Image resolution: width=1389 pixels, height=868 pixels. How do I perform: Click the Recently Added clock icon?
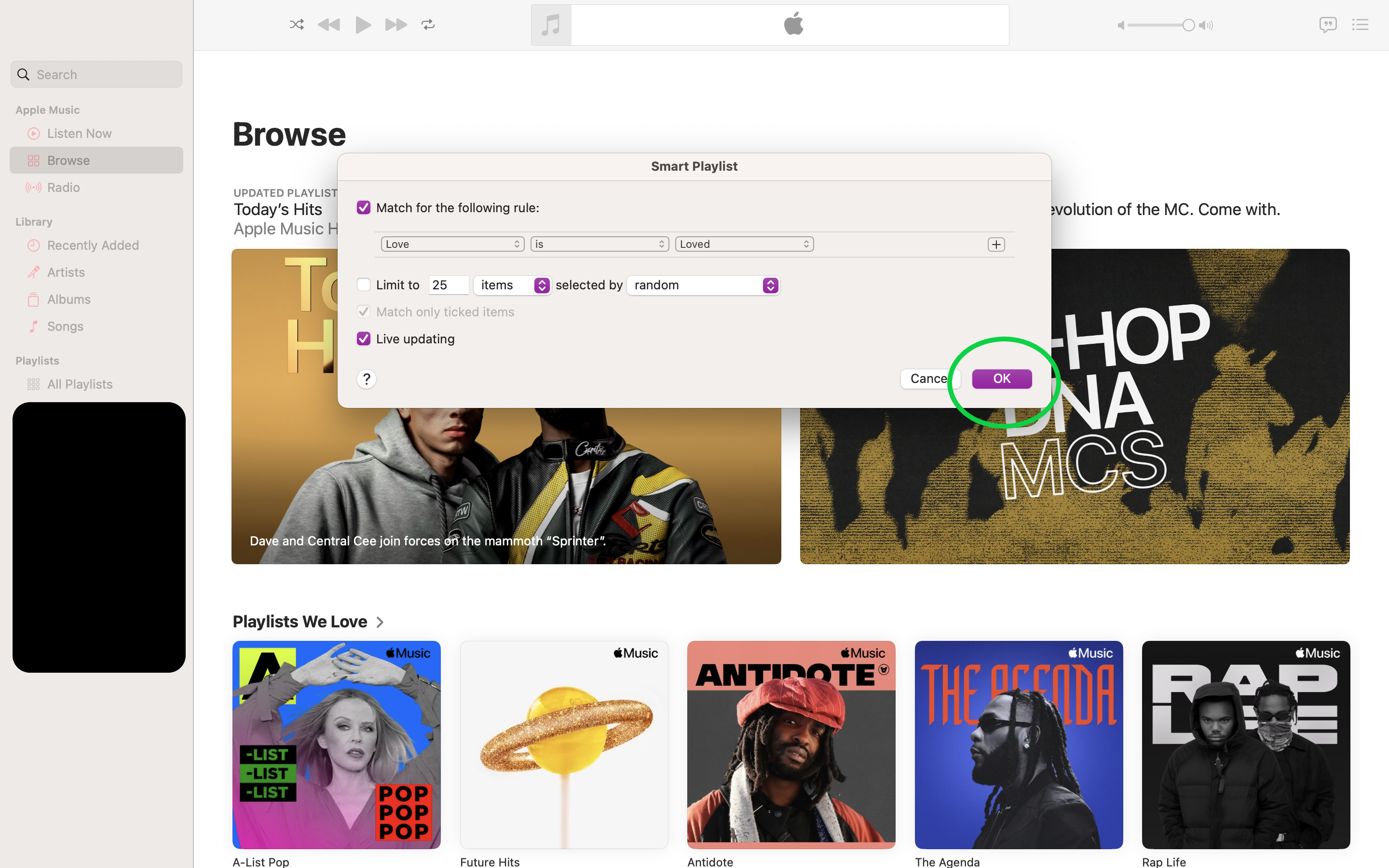(x=34, y=245)
